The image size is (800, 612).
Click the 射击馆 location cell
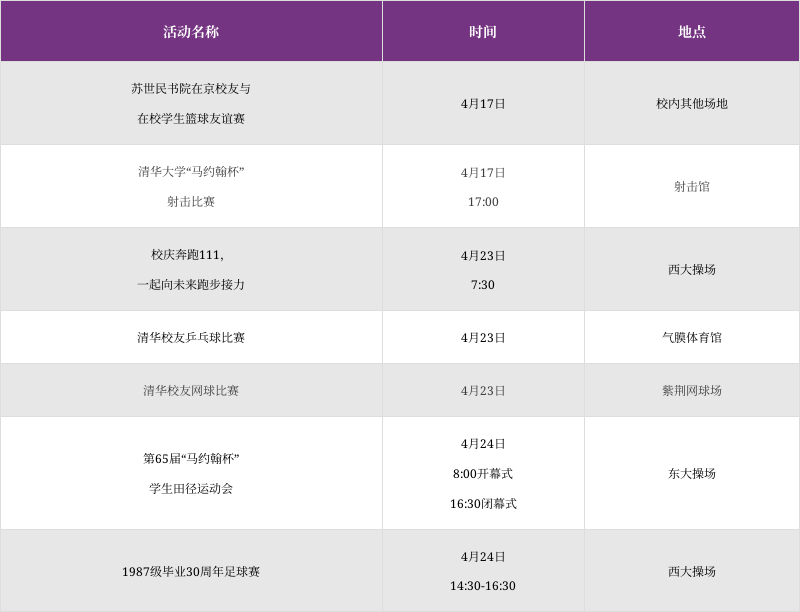tap(692, 186)
